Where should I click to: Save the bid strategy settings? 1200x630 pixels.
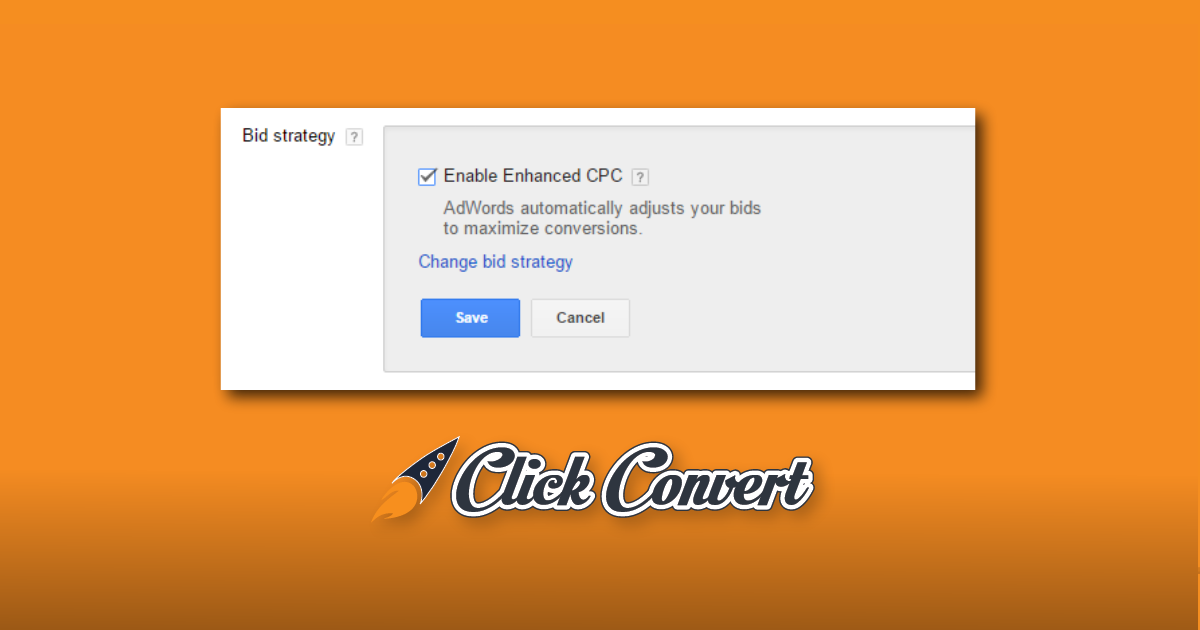[x=470, y=318]
